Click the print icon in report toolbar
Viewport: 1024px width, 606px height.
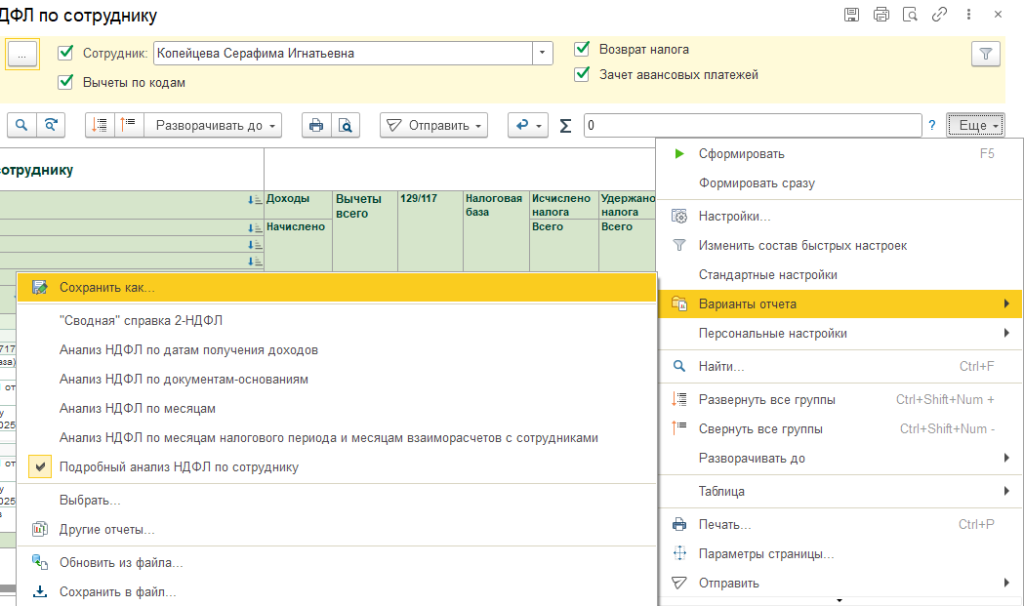pyautogui.click(x=316, y=125)
